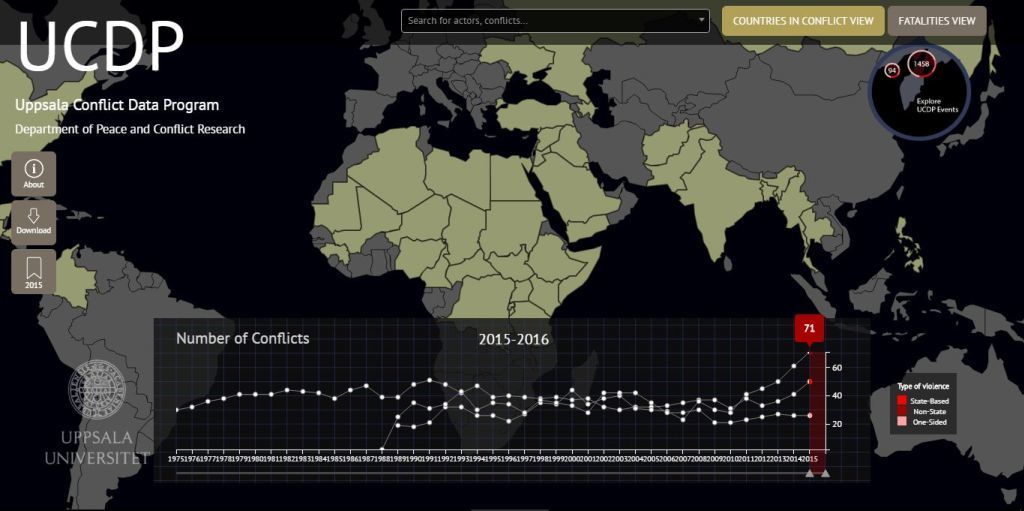Image resolution: width=1024 pixels, height=511 pixels.
Task: Click the Department of Peace and Conflict Research text
Action: click(130, 129)
